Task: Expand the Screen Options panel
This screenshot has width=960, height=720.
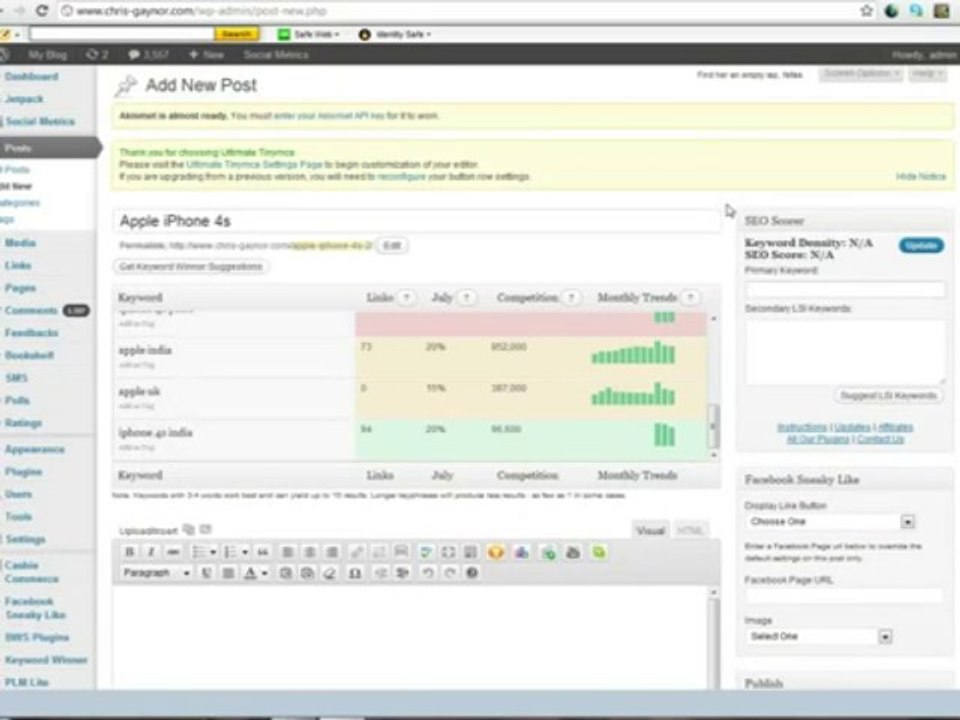Action: click(x=861, y=74)
